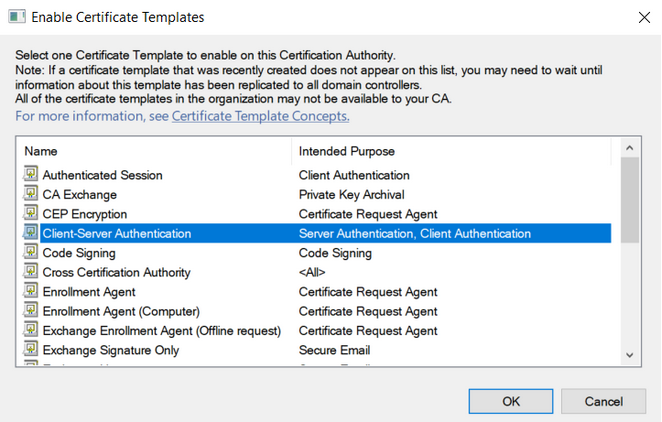Select the Cross Certification Authority name
This screenshot has width=662, height=422.
click(x=117, y=272)
